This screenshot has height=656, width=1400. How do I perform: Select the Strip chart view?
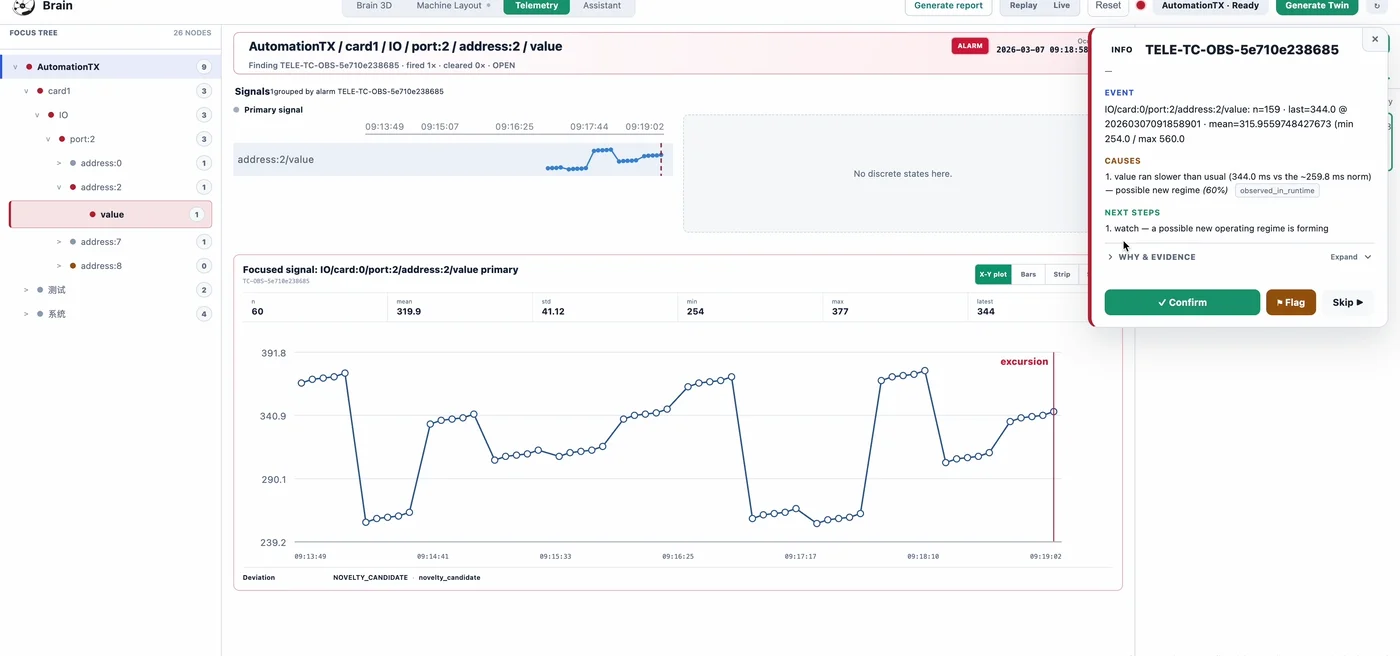(x=1062, y=274)
